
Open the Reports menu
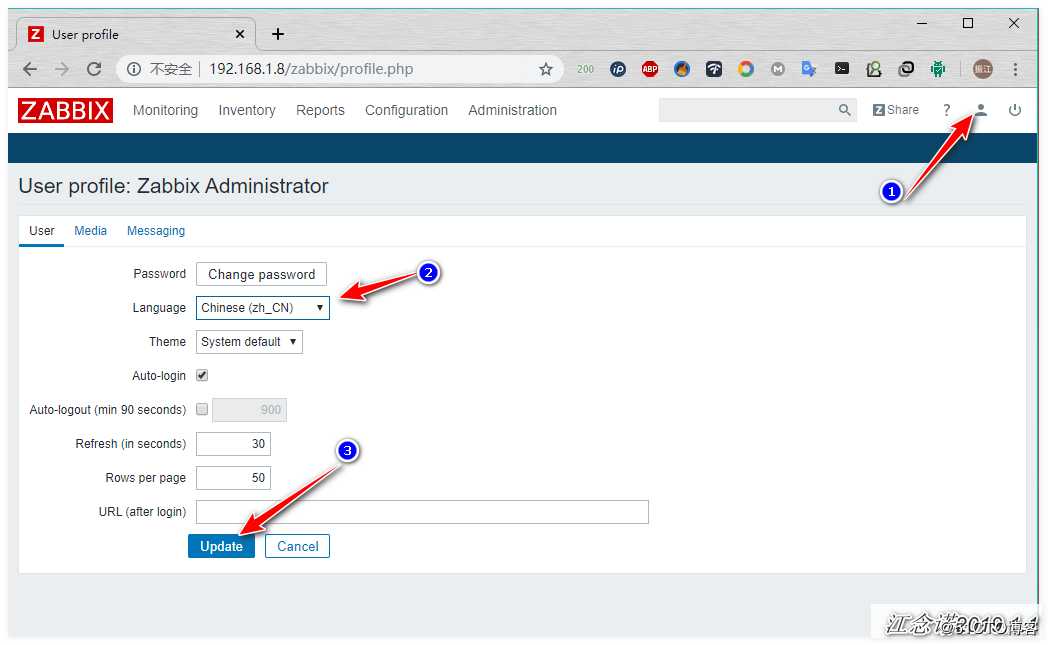point(320,110)
